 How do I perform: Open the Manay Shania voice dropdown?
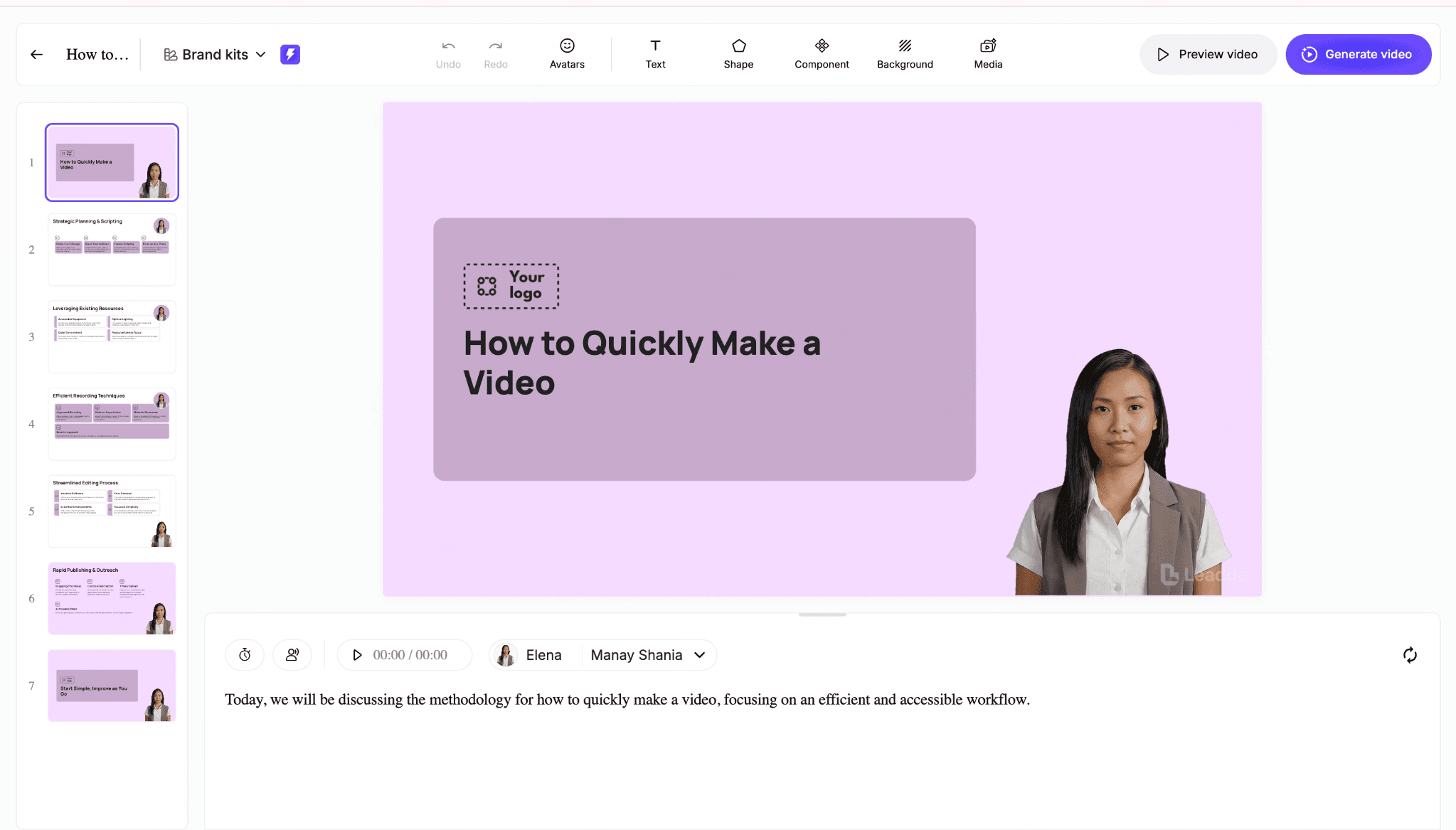pyautogui.click(x=648, y=654)
